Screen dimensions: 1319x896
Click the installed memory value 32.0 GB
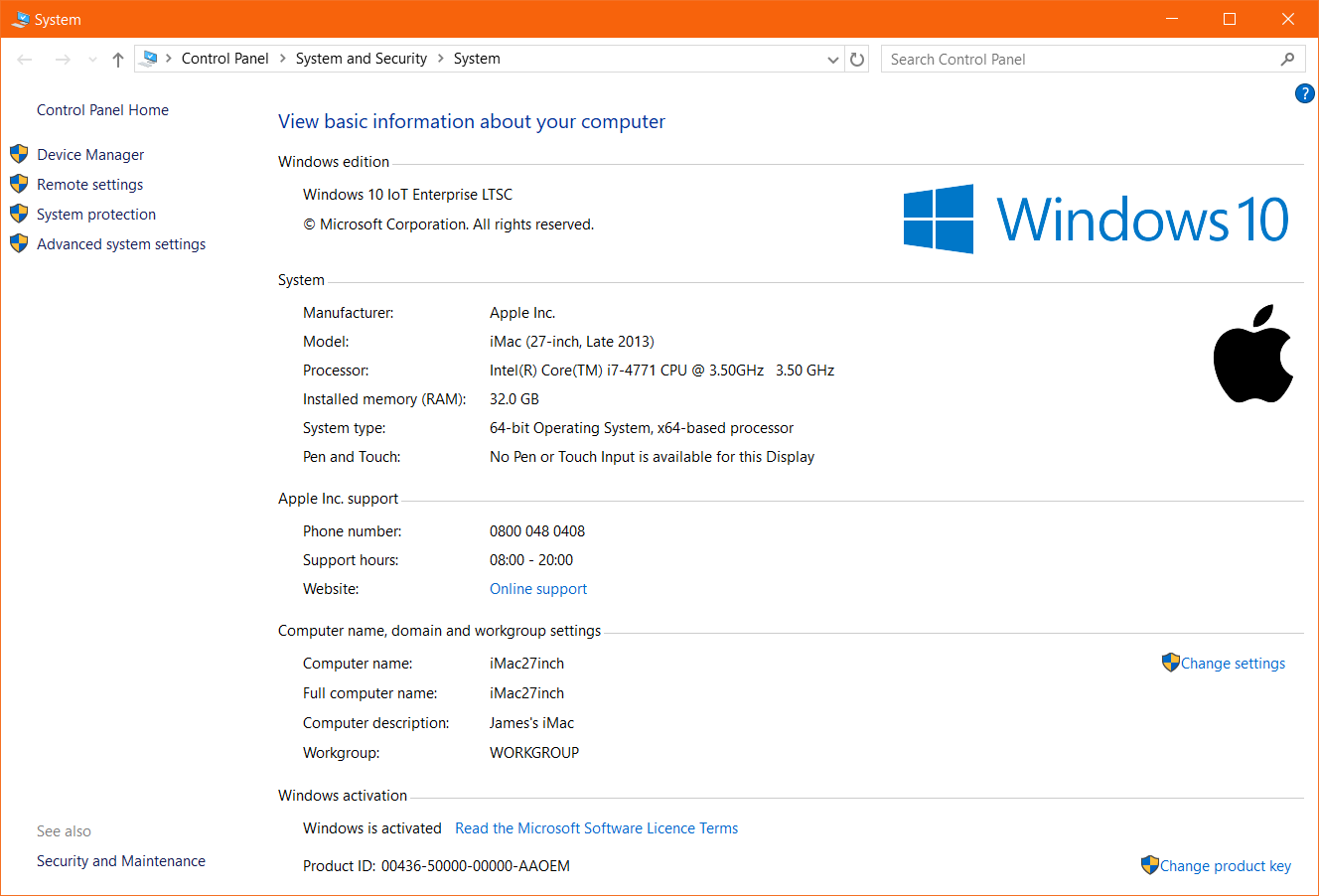pos(514,399)
